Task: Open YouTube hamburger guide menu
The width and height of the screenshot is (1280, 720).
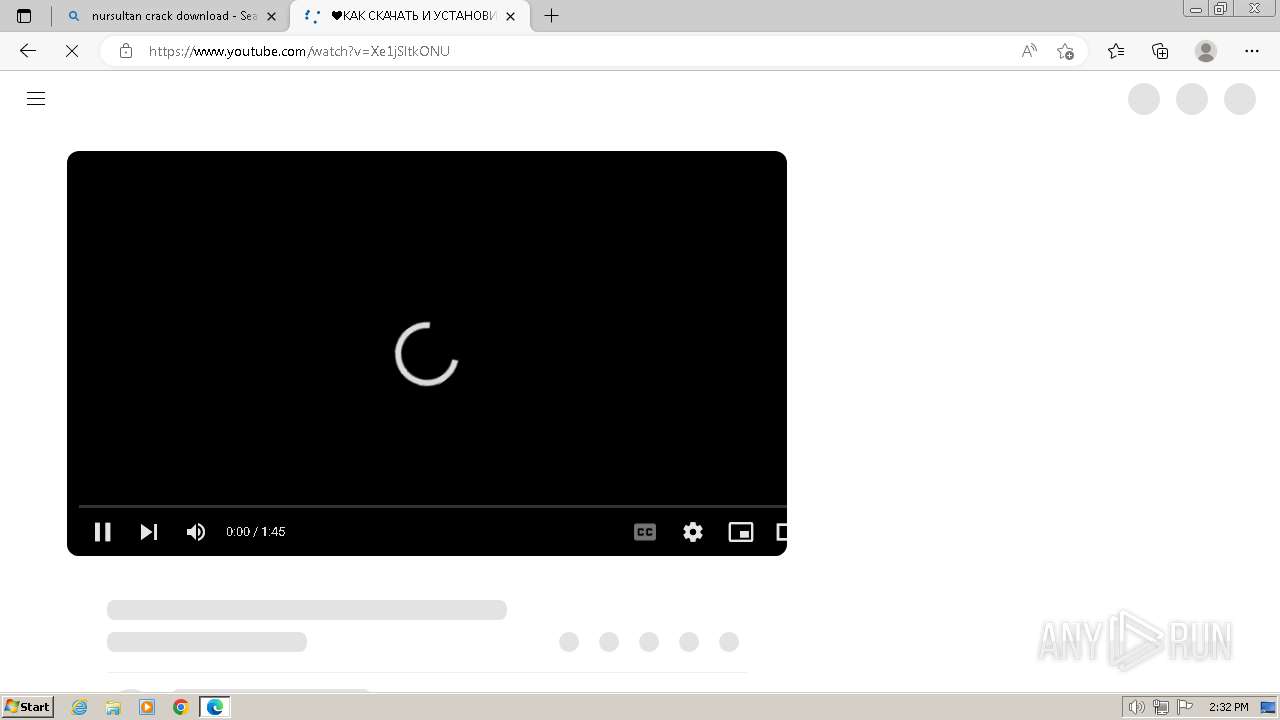Action: [36, 98]
